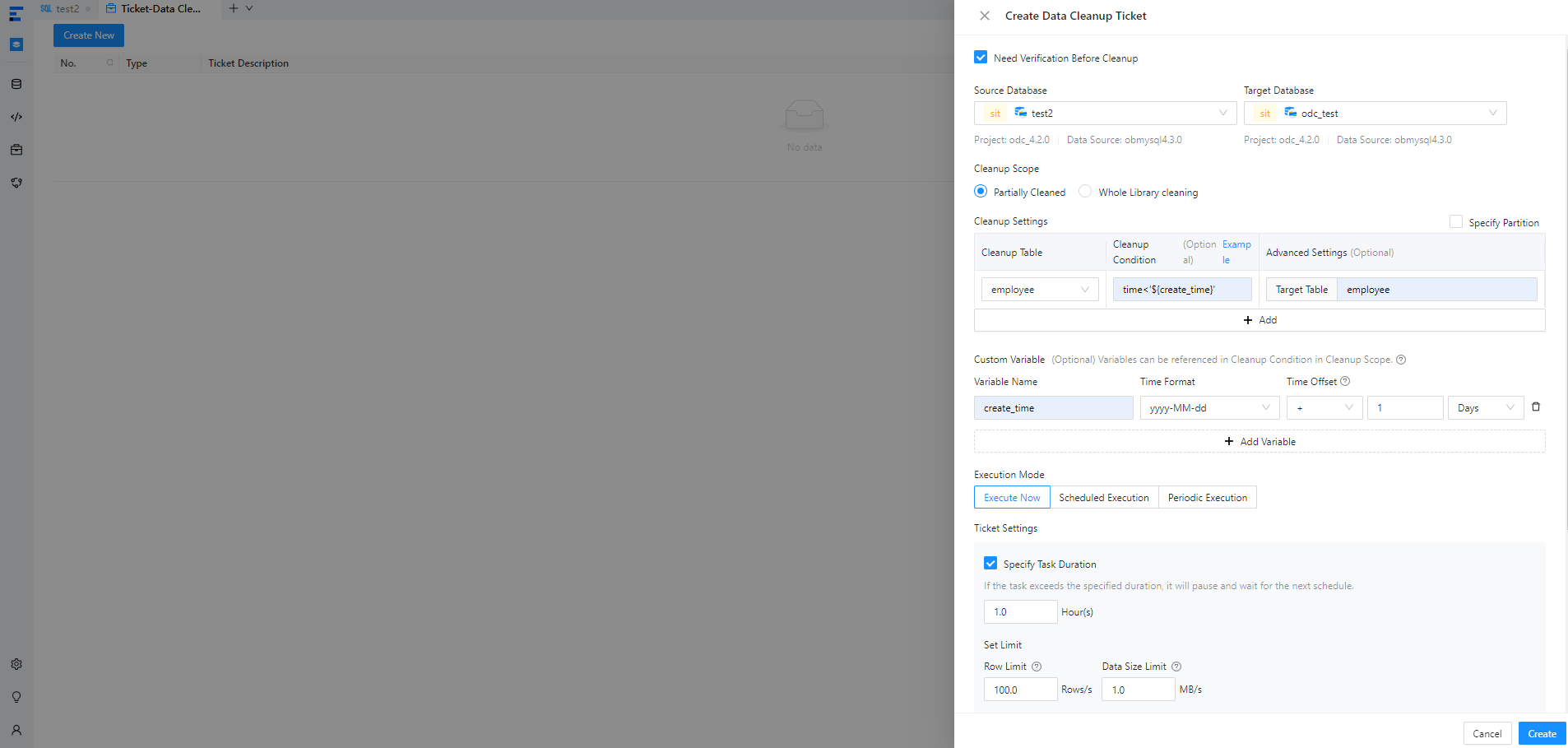The image size is (1568, 748).
Task: Open the Days unit dropdown
Action: point(1486,408)
